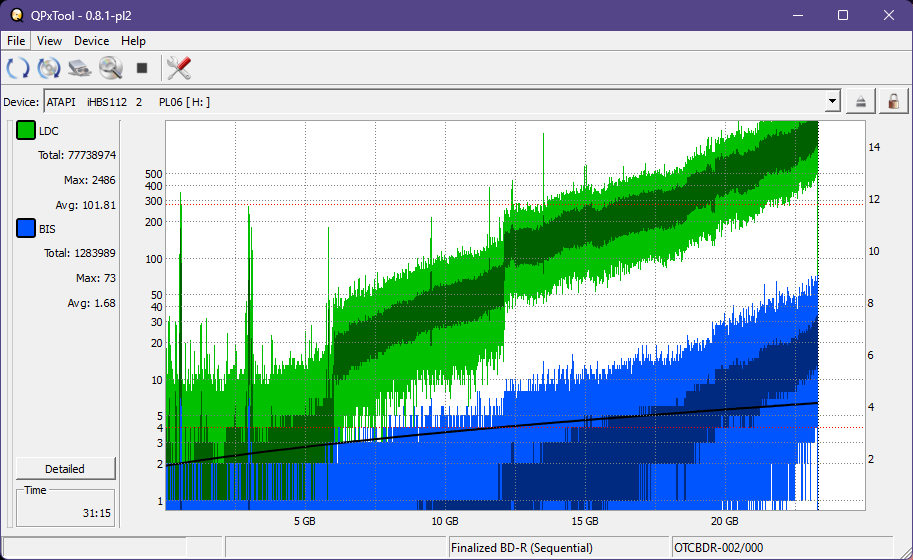Click the green LDC color swatch

tap(26, 131)
